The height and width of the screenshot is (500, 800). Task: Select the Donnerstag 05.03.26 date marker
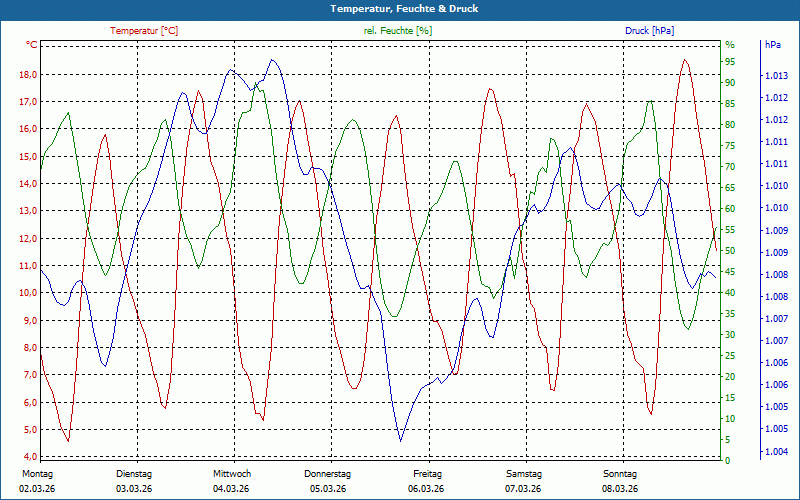328,481
